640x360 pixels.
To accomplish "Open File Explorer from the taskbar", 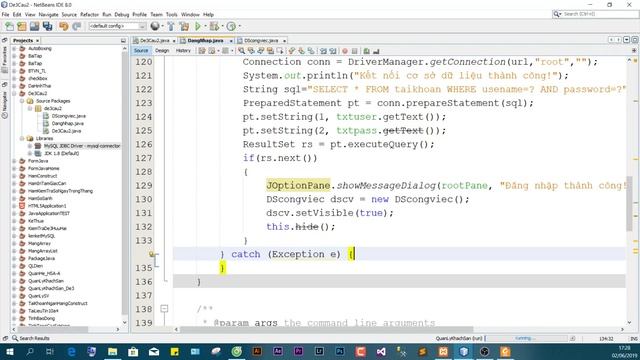I will click(x=112, y=351).
